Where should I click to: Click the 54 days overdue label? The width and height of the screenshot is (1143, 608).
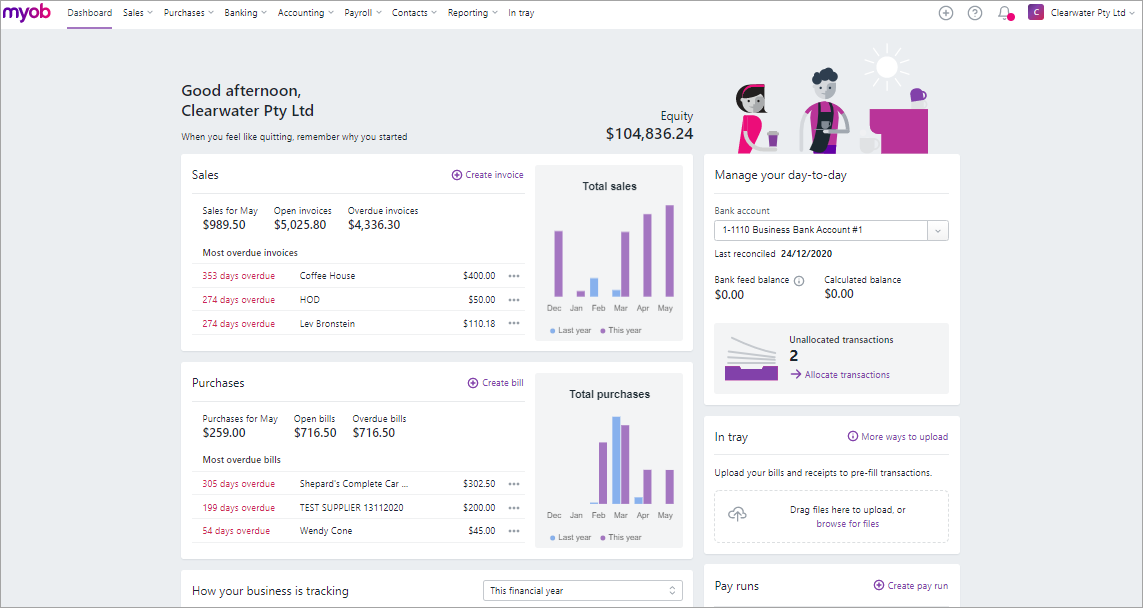point(236,531)
